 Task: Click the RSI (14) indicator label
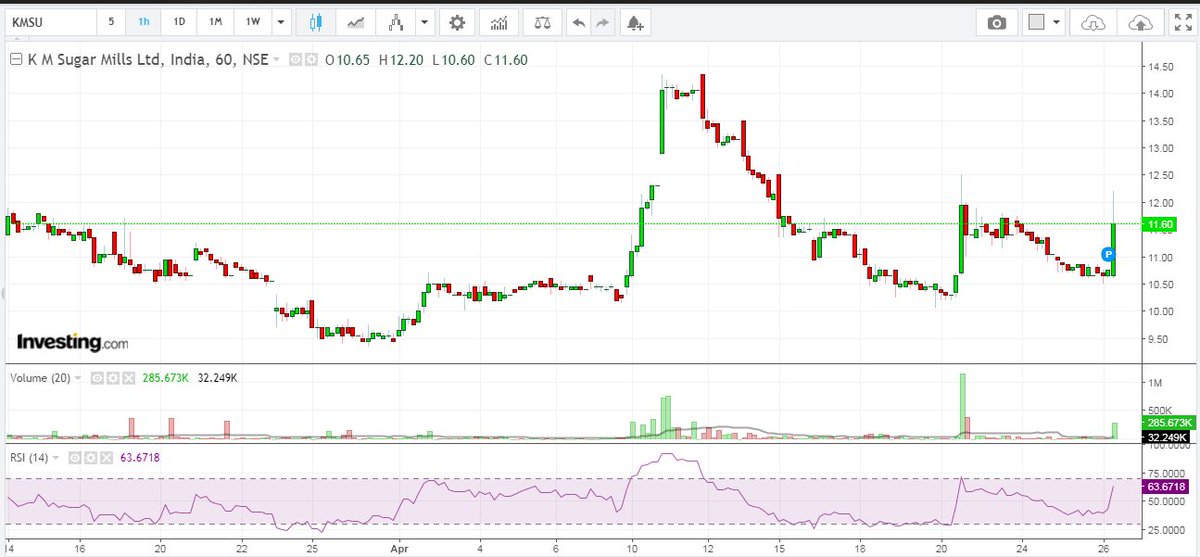tap(29, 457)
